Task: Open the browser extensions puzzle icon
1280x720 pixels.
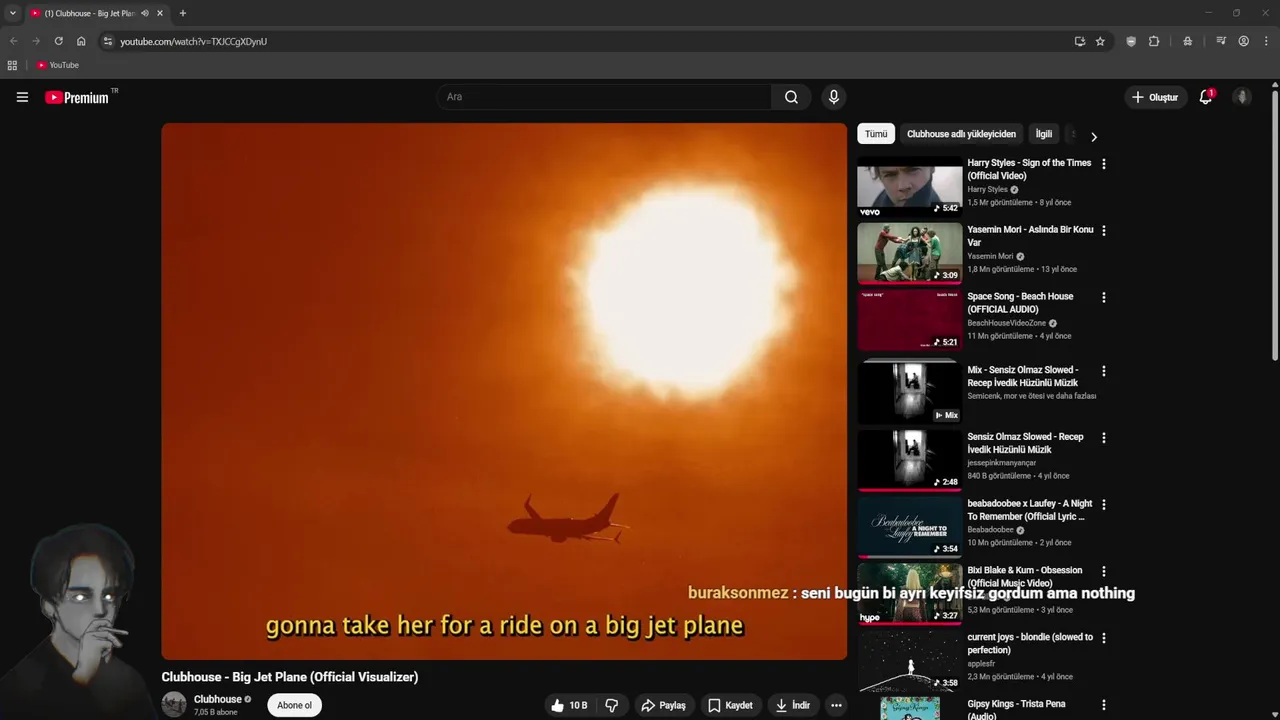Action: pyautogui.click(x=1154, y=41)
